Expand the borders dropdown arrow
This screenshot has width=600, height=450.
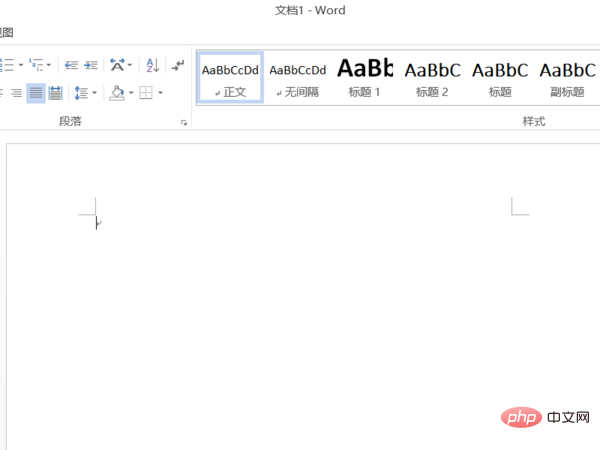160,93
